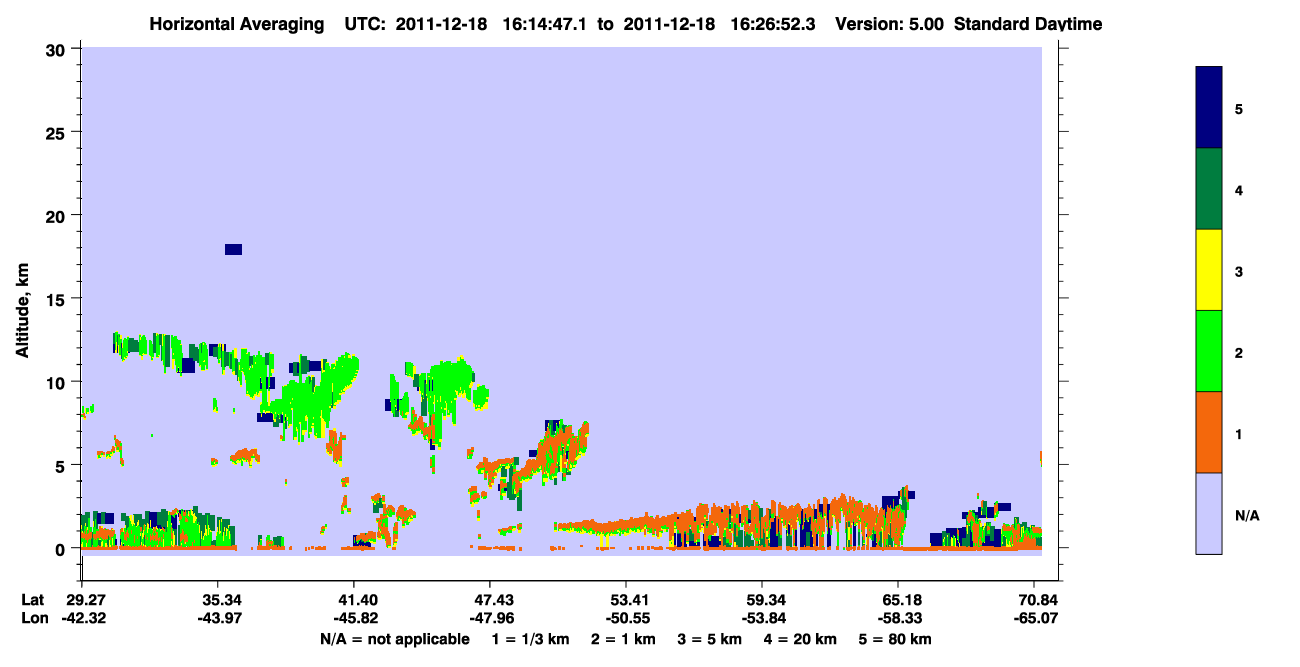
Task: Click the yellow color bar segment labeled 3
Action: [1209, 270]
